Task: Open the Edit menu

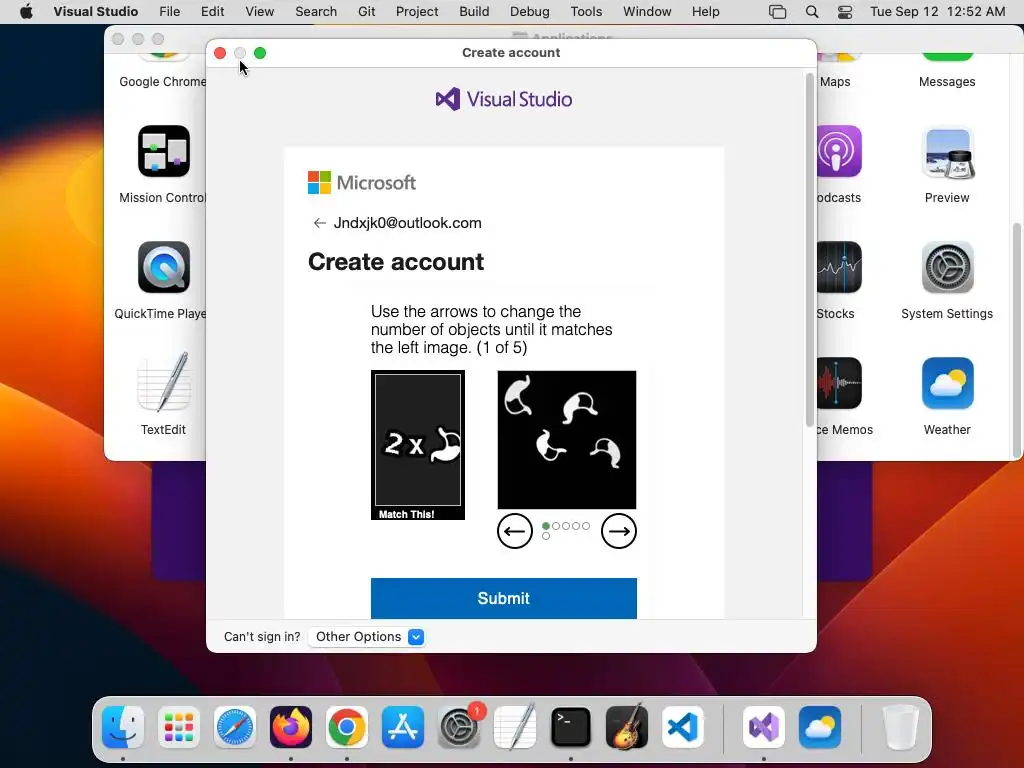Action: click(x=212, y=12)
